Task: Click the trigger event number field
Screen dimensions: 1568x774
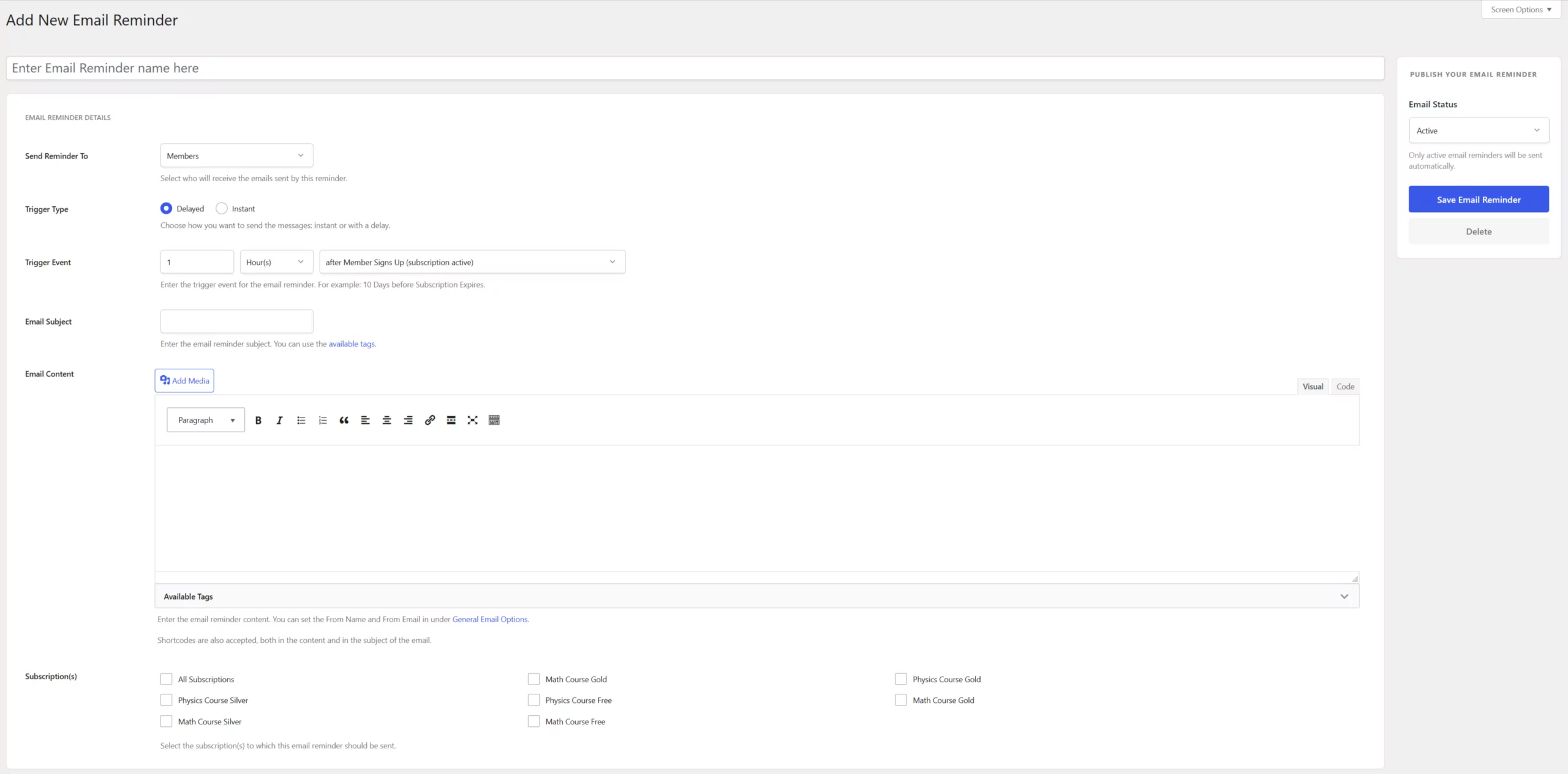Action: [x=197, y=262]
